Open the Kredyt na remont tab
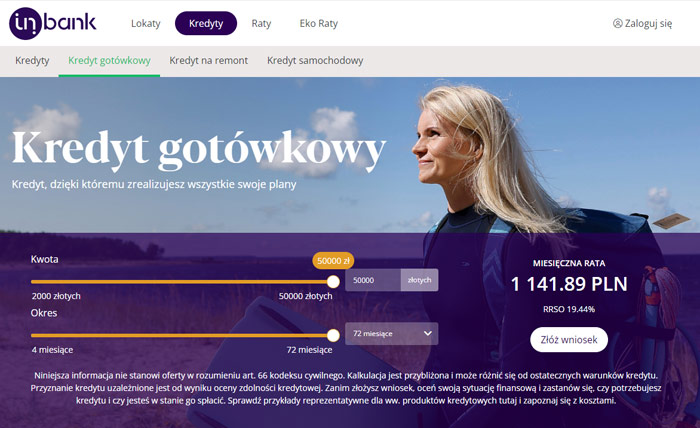 208,60
